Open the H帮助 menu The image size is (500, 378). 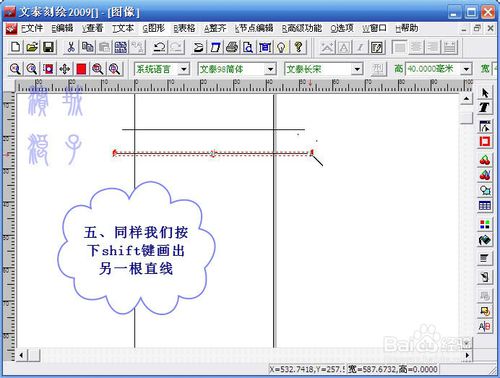coord(407,28)
